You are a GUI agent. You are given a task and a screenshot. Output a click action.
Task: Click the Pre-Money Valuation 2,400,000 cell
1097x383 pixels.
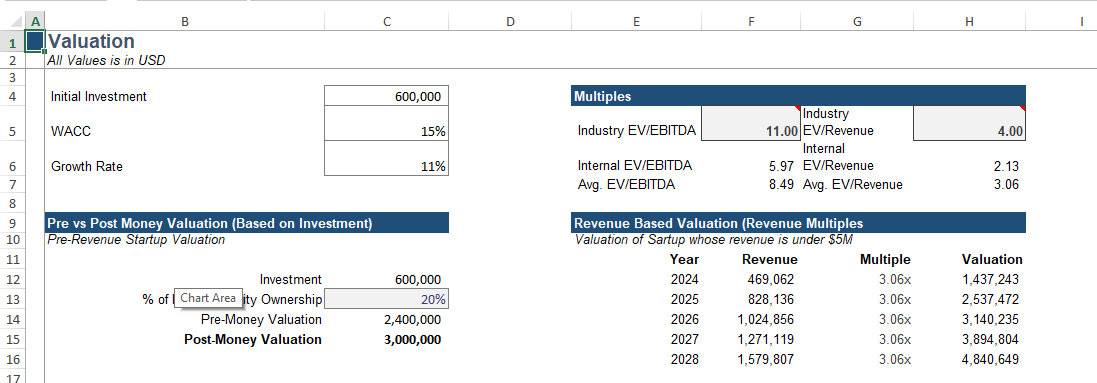(386, 319)
